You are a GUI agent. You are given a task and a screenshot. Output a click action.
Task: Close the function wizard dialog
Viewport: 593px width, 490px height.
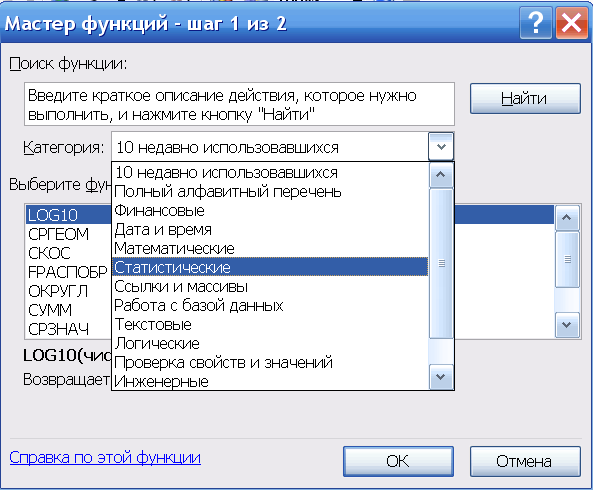[571, 23]
